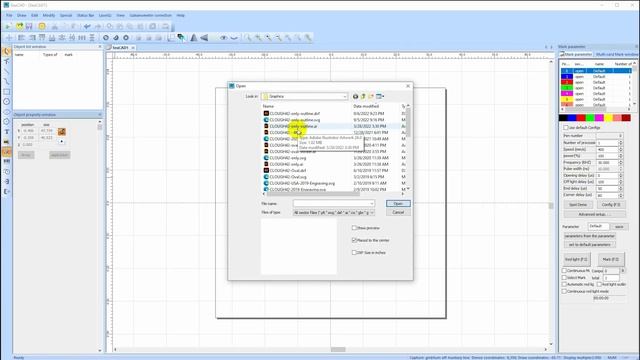The height and width of the screenshot is (360, 640).
Task: Select the yellow color swatch
Action: point(609,118)
